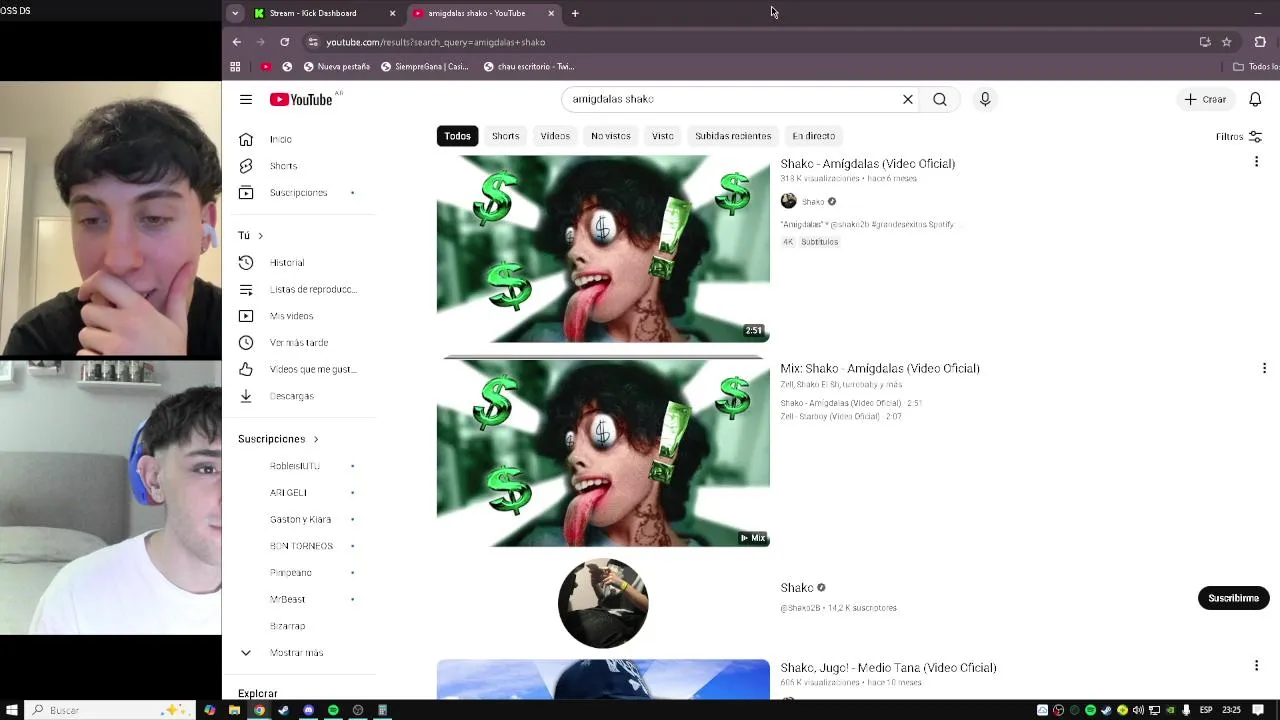Reload the page with refresh icon
The height and width of the screenshot is (720, 1280).
(x=285, y=42)
